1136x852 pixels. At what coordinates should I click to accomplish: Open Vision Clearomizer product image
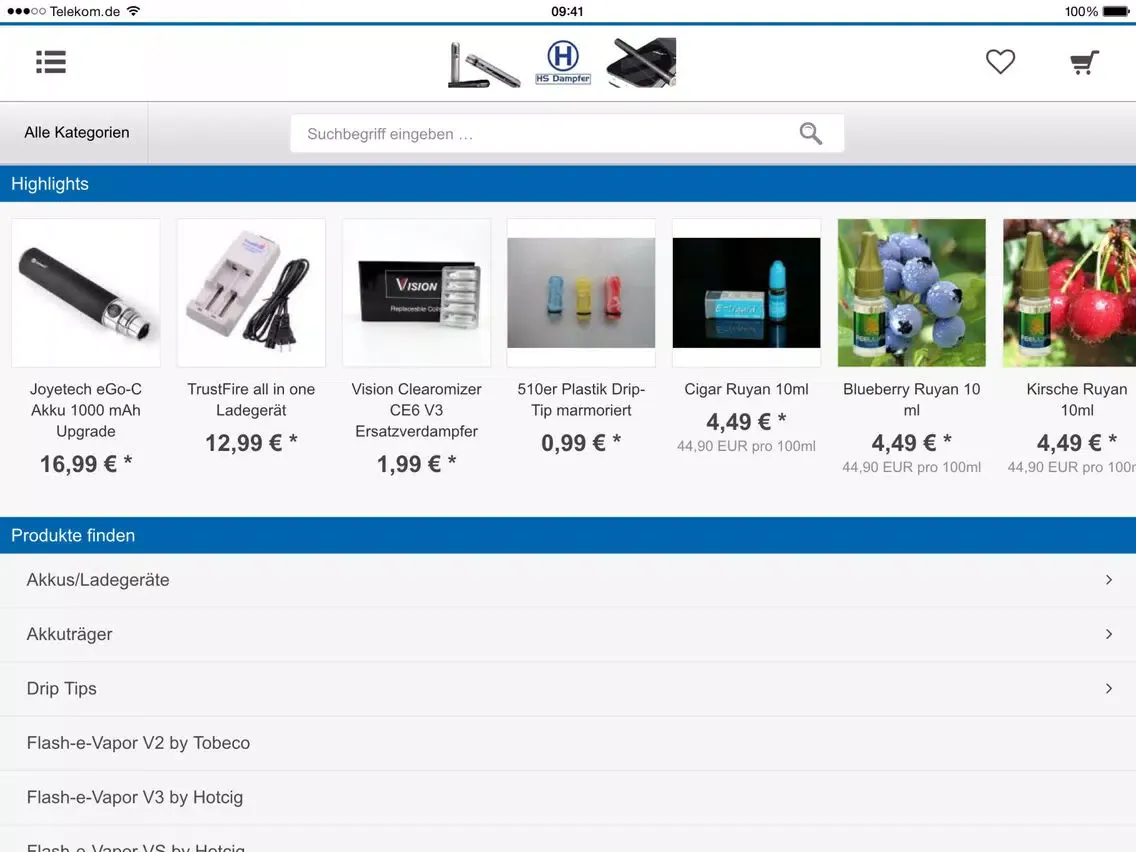tap(417, 293)
